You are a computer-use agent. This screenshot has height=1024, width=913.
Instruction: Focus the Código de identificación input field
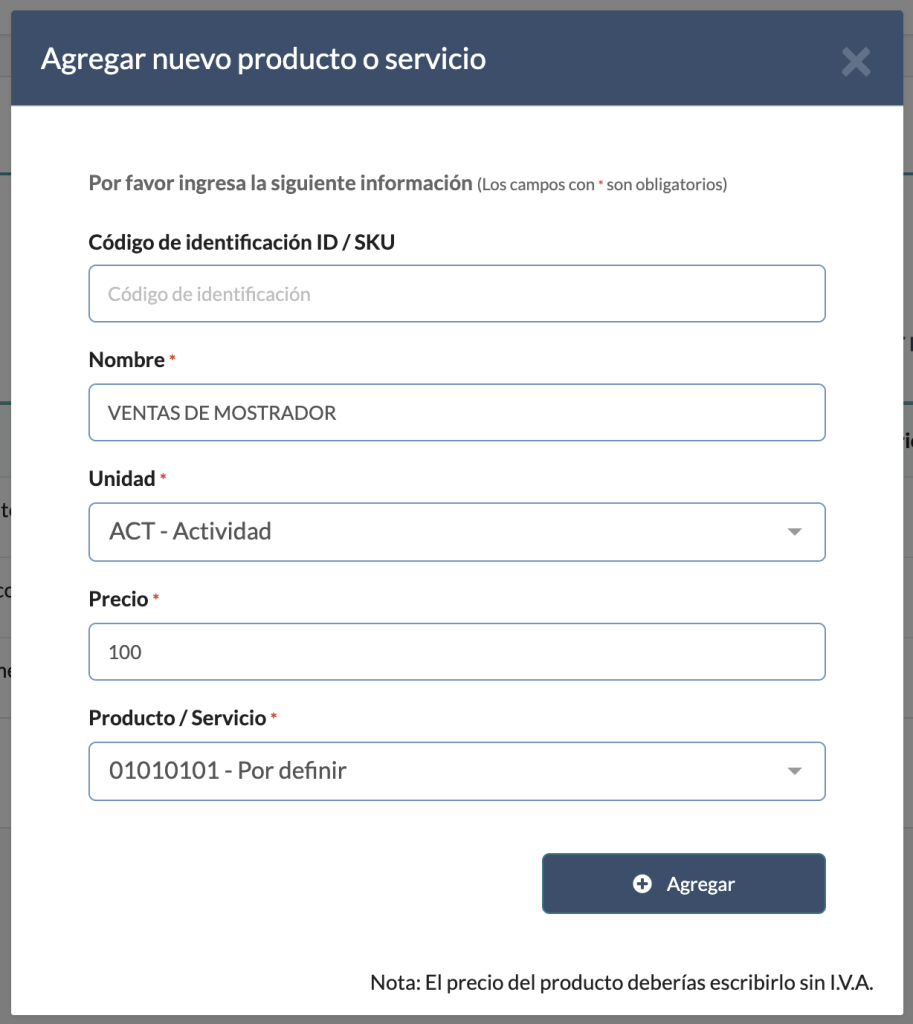click(457, 294)
